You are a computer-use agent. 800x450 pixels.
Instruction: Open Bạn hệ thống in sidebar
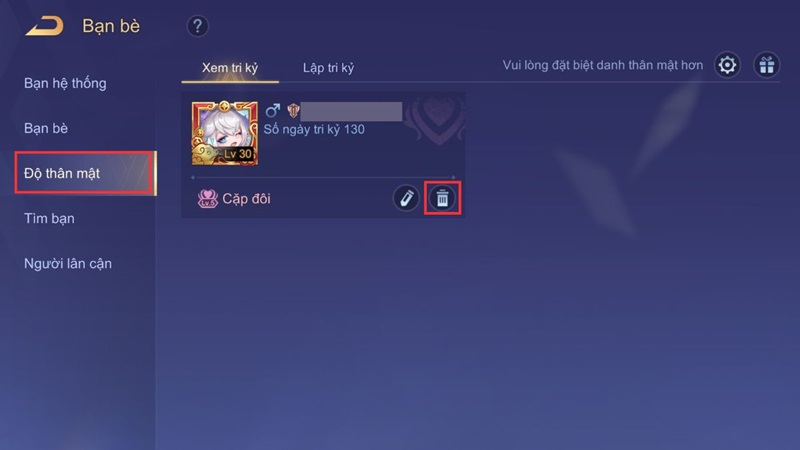(x=65, y=83)
